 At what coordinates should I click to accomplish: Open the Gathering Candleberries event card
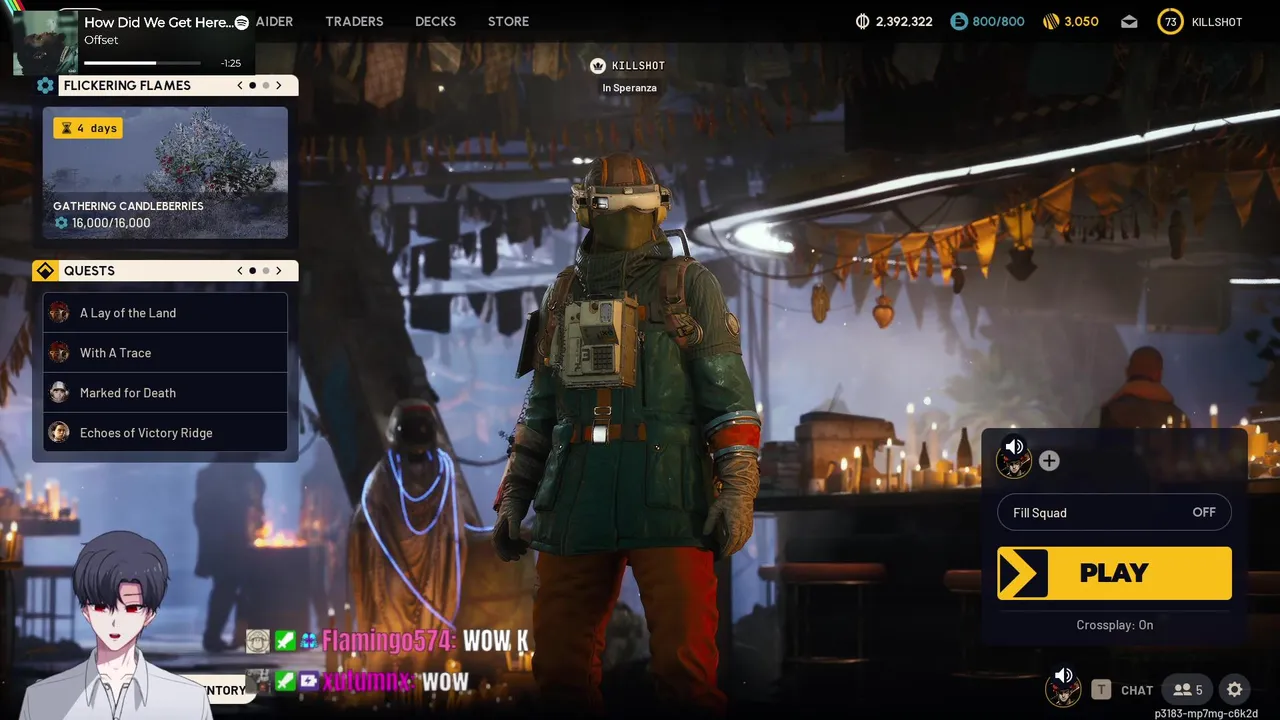click(165, 173)
